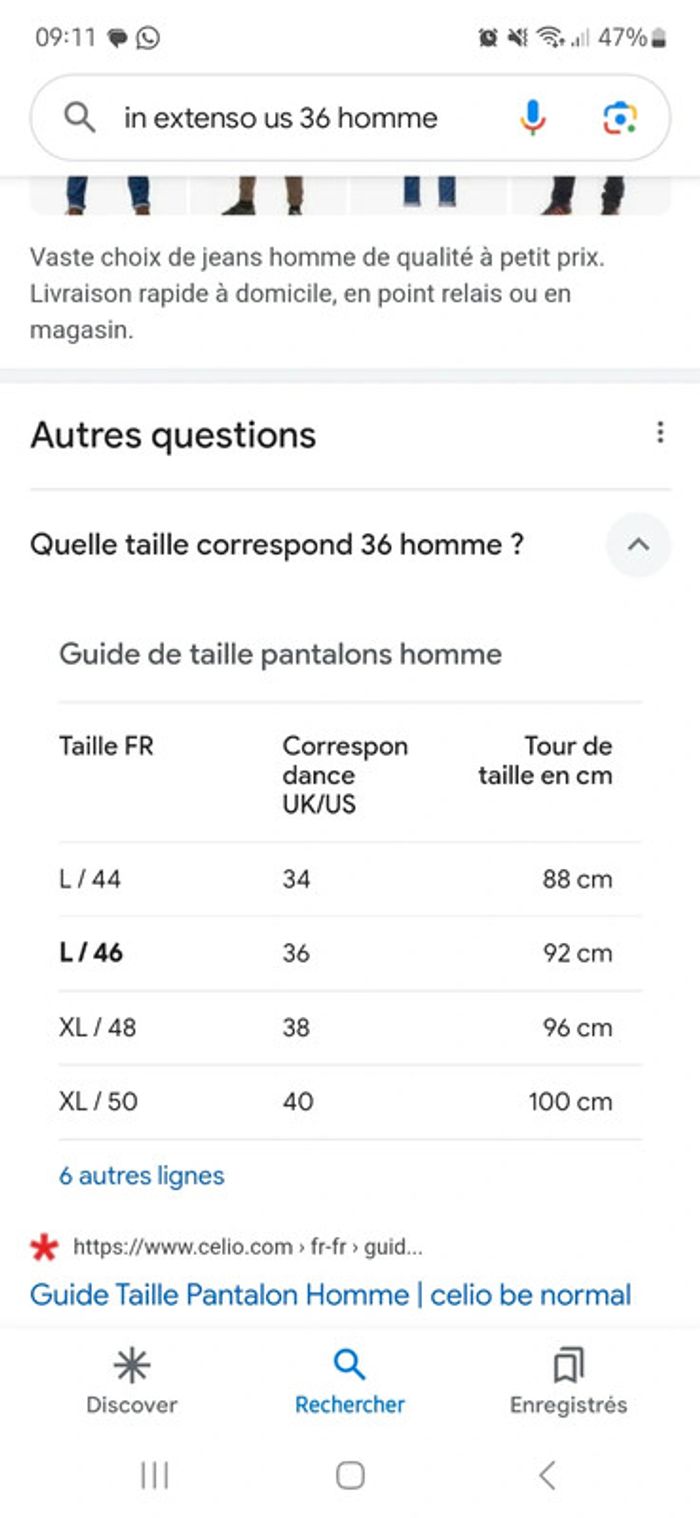The height and width of the screenshot is (1518, 700).
Task: Tap the Android recent apps button
Action: (x=154, y=1474)
